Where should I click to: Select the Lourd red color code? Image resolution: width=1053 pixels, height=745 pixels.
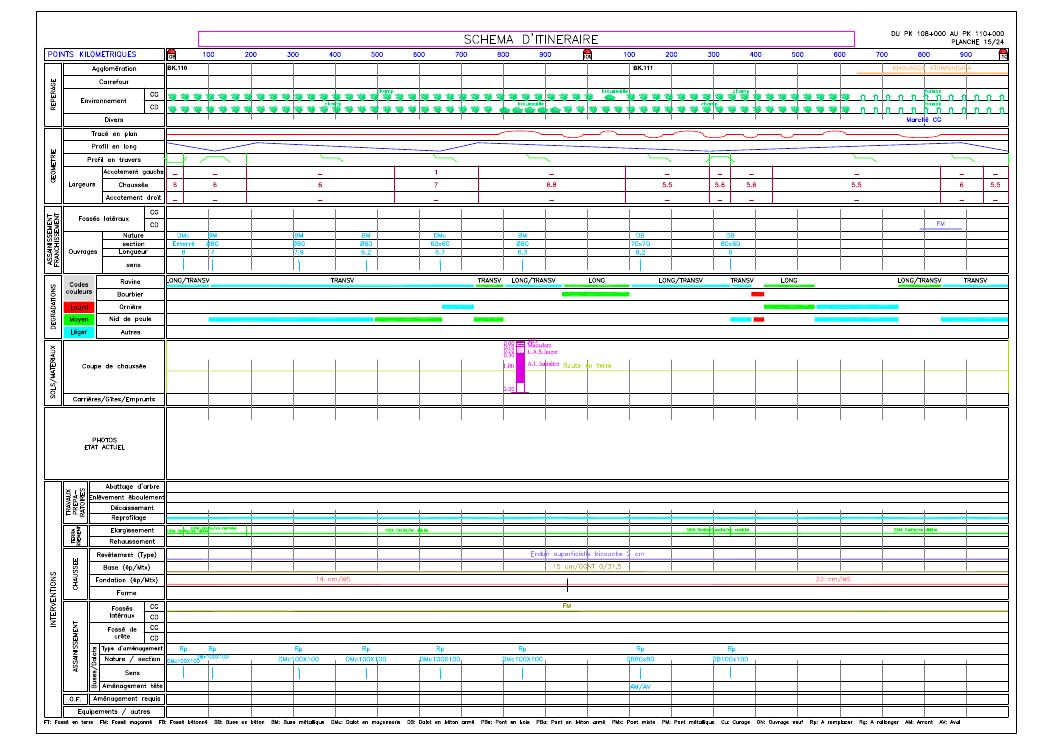coord(77,306)
